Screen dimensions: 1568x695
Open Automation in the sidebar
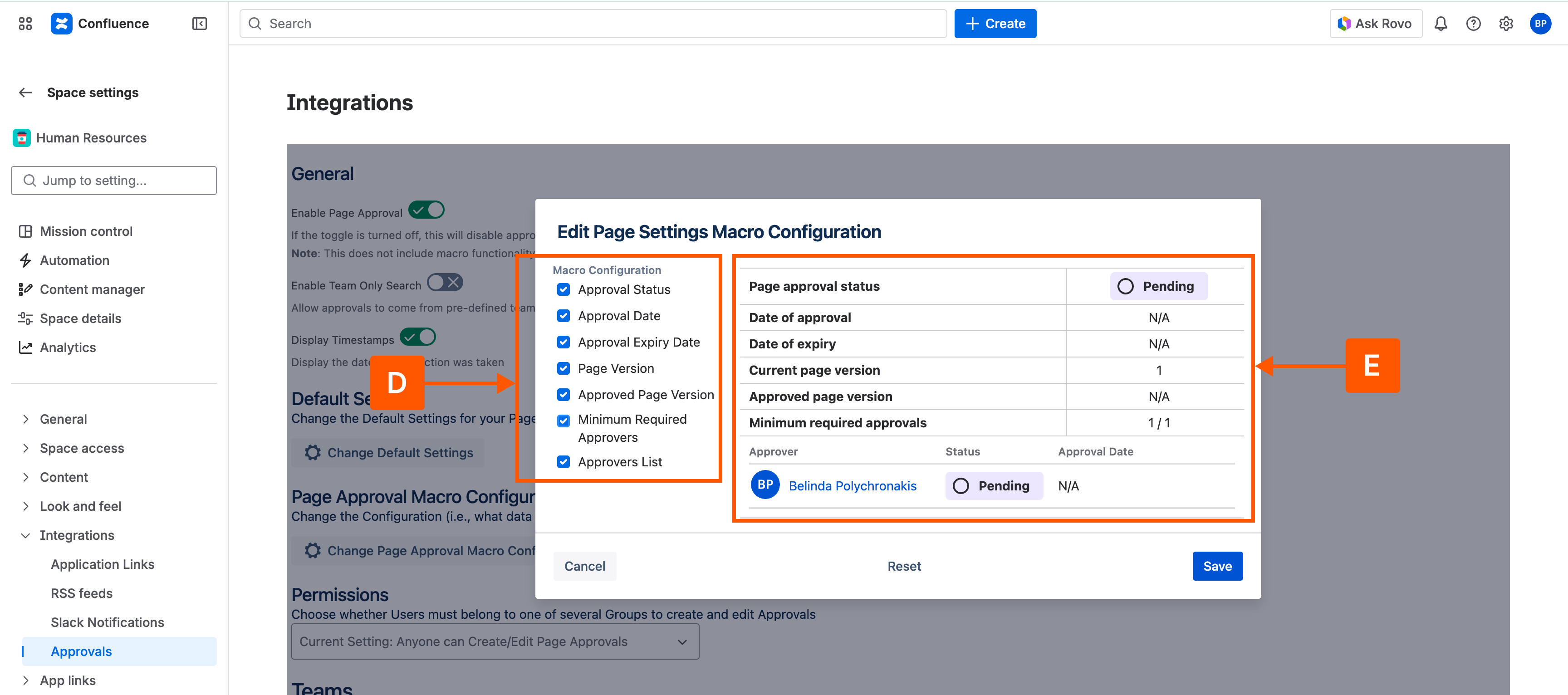74,260
